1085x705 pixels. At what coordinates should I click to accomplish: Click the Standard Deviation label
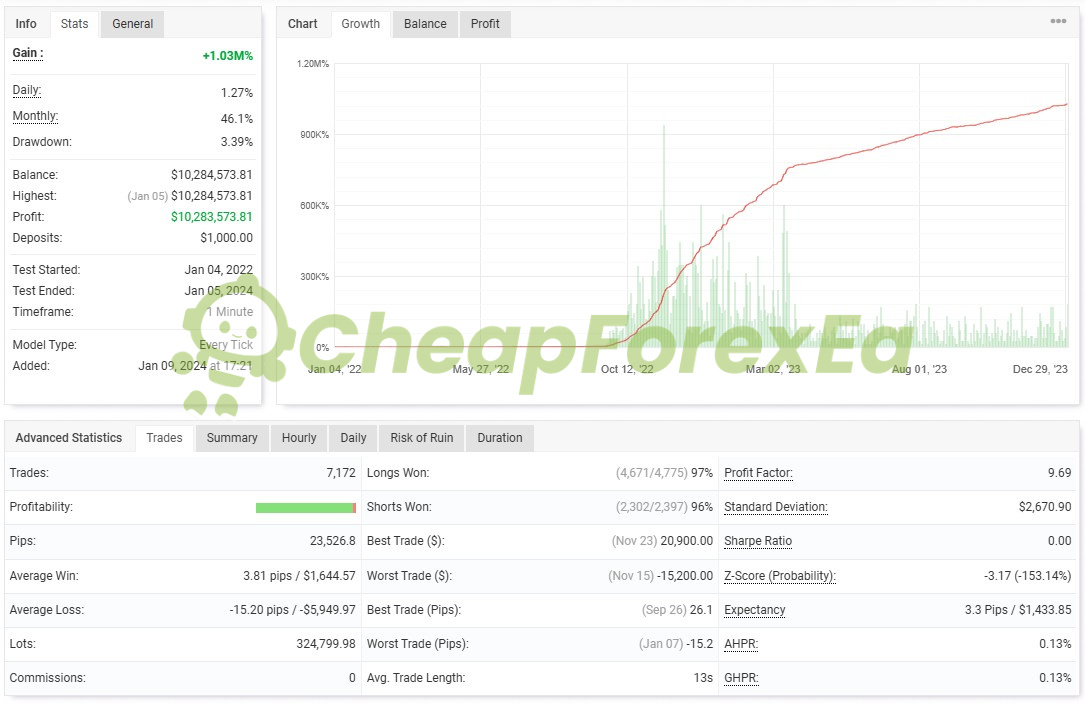click(776, 507)
